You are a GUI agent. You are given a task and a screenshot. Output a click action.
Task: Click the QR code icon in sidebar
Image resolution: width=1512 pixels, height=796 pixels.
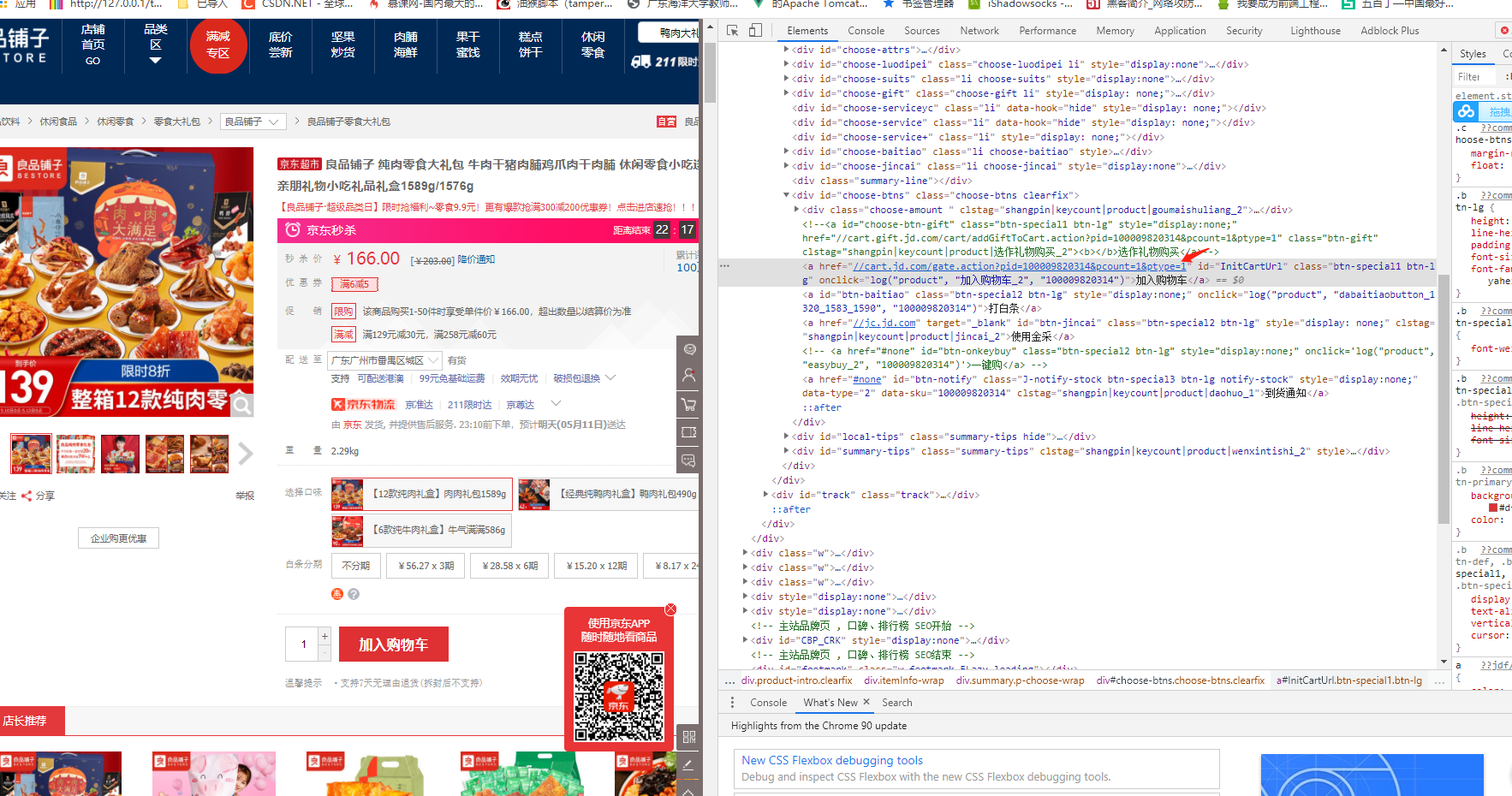[689, 737]
